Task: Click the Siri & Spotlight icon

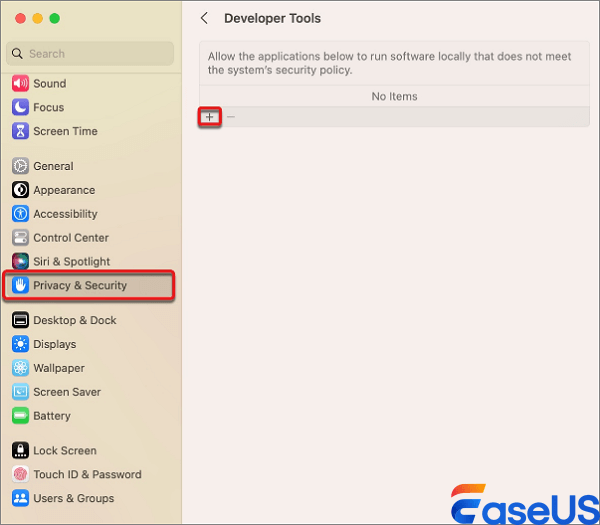Action: (20, 261)
